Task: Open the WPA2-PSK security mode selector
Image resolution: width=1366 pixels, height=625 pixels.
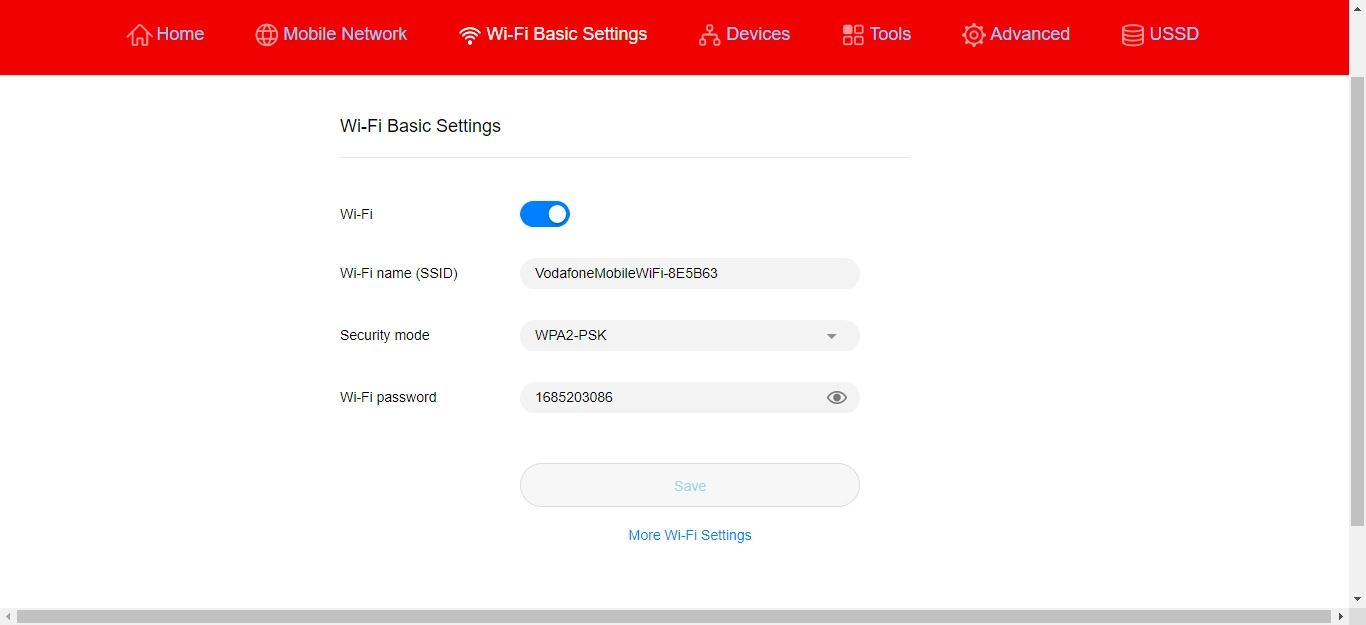Action: [x=670, y=336]
